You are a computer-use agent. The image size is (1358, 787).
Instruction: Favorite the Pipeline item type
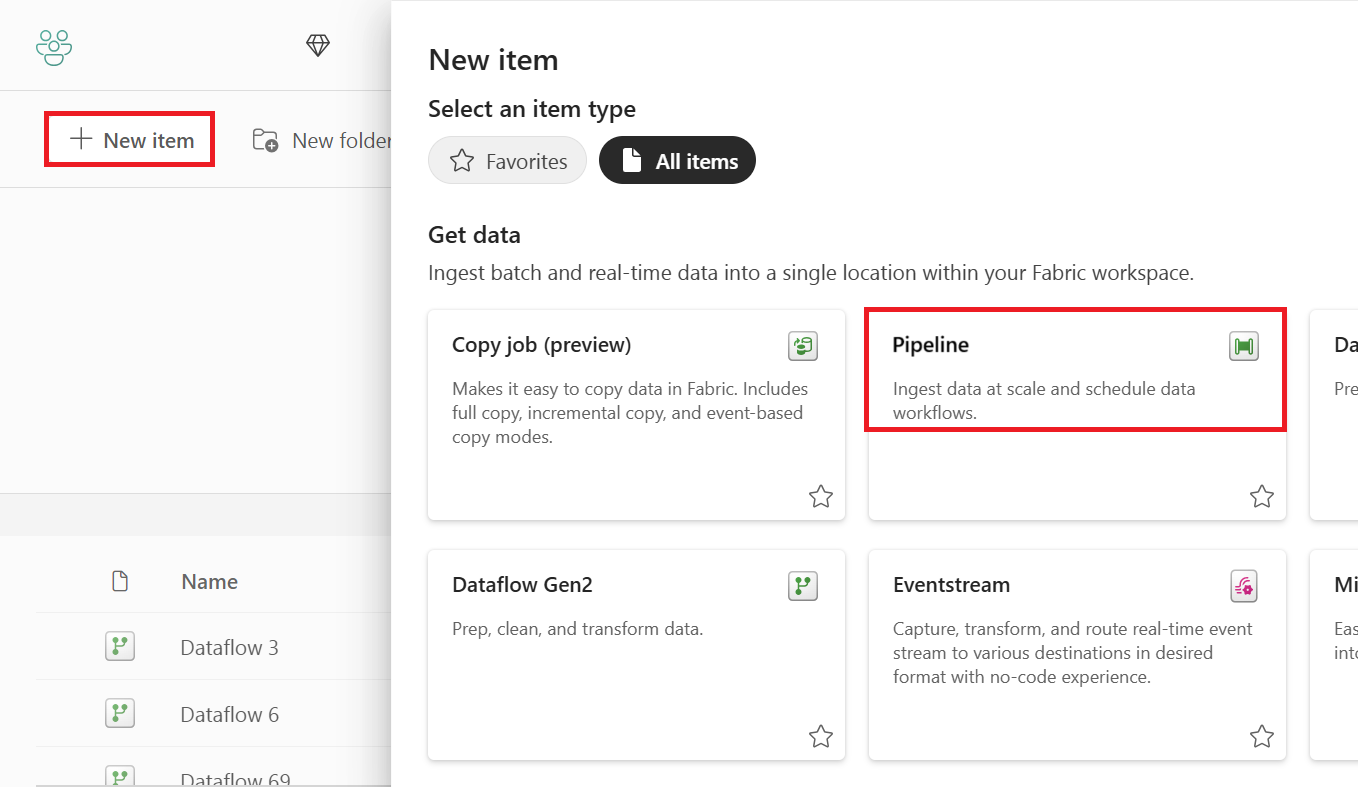(x=1261, y=495)
